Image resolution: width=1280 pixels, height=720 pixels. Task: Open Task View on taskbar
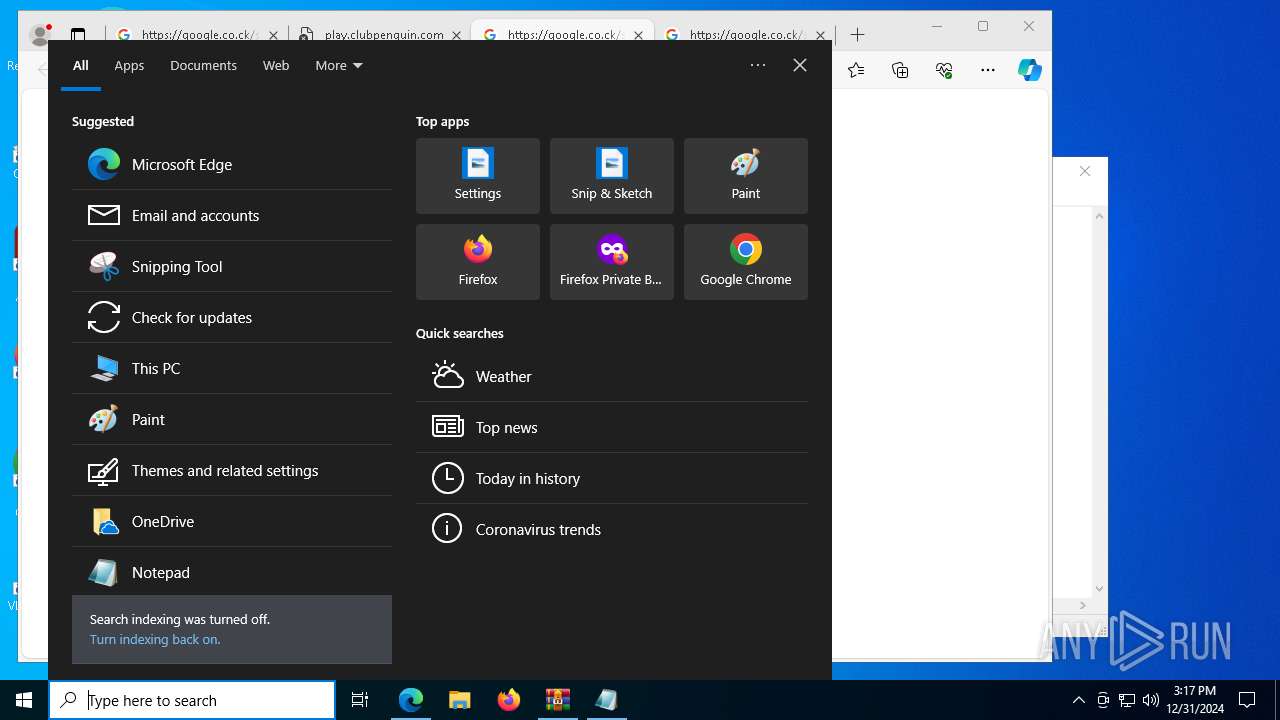(360, 700)
